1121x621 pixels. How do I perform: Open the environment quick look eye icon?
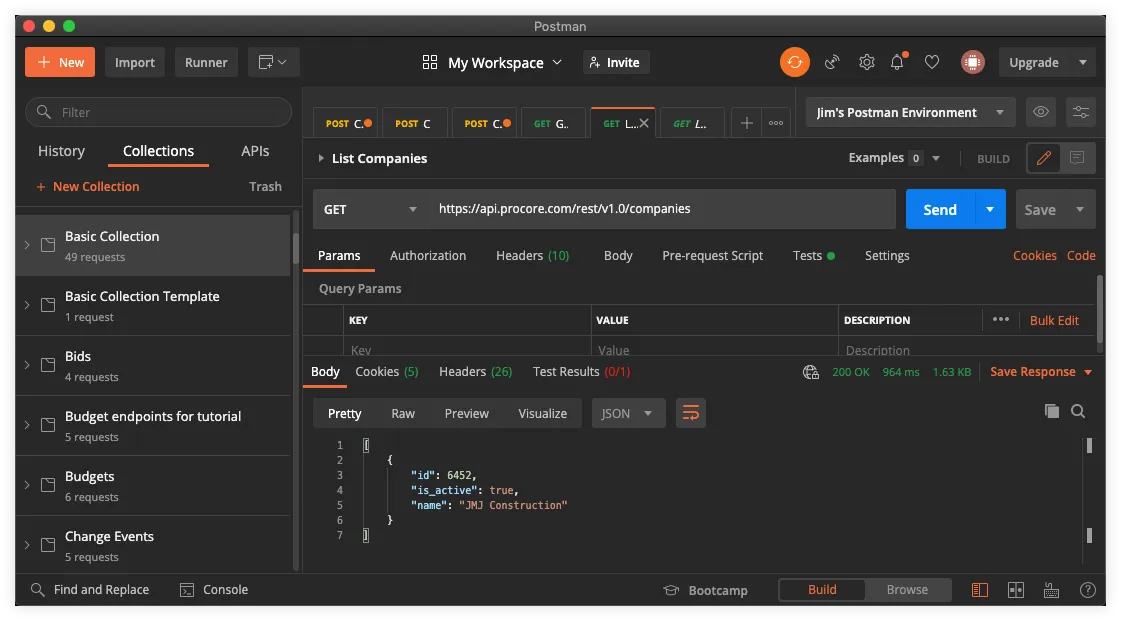click(1041, 112)
